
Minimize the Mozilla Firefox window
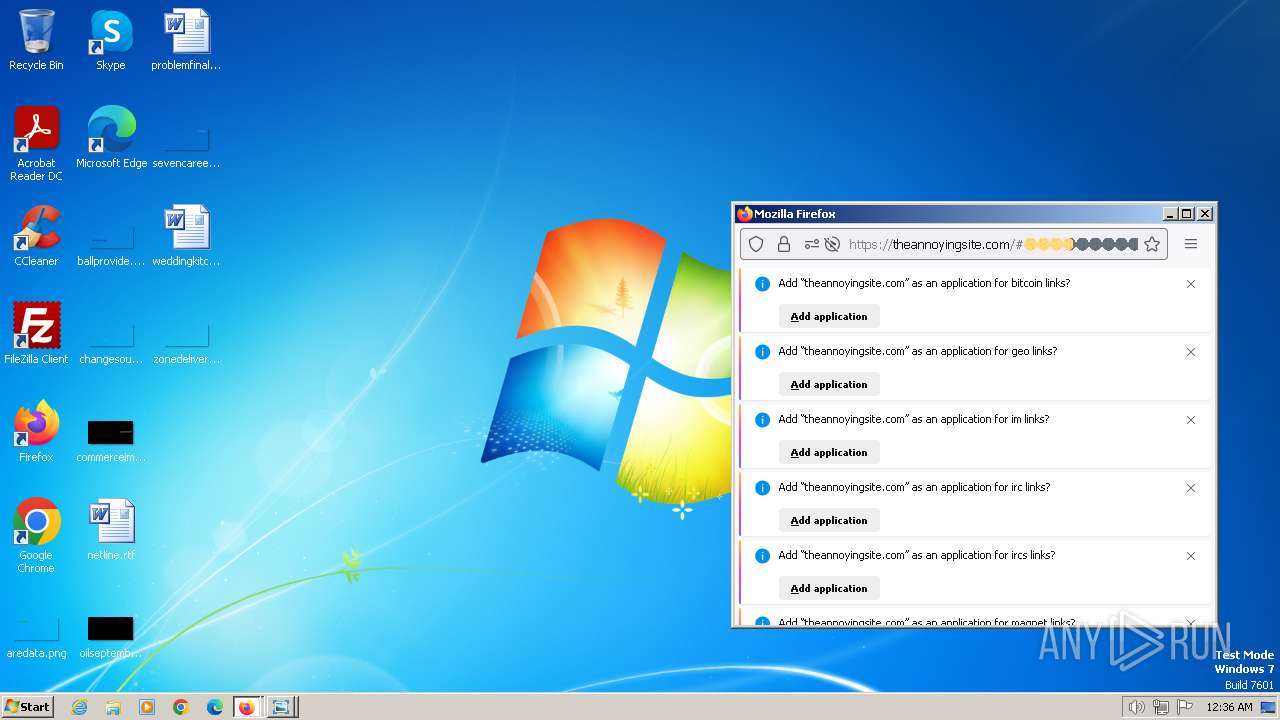(x=1171, y=214)
